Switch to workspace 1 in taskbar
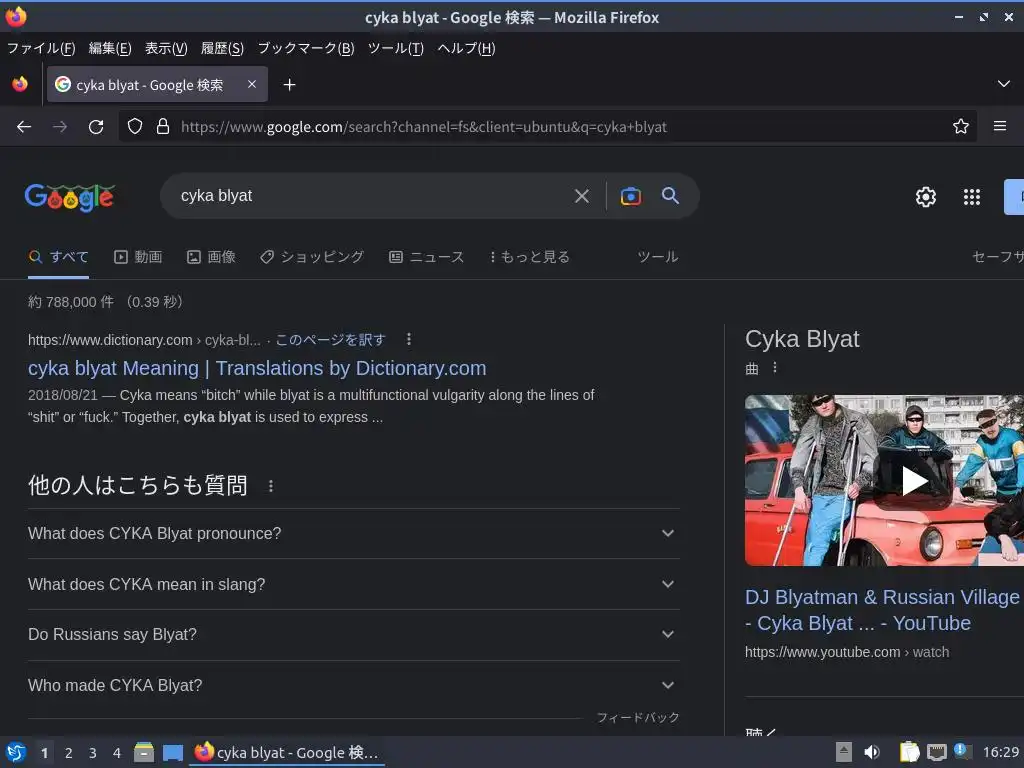The height and width of the screenshot is (768, 1024). [44, 753]
